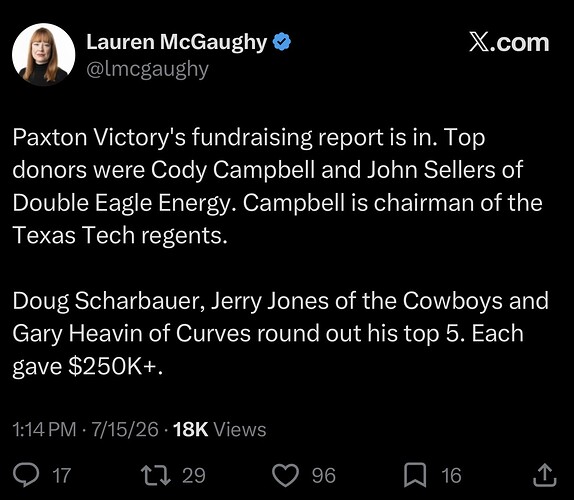View the 18K Views analytics
Screen dimensions: 574x500
[220, 429]
